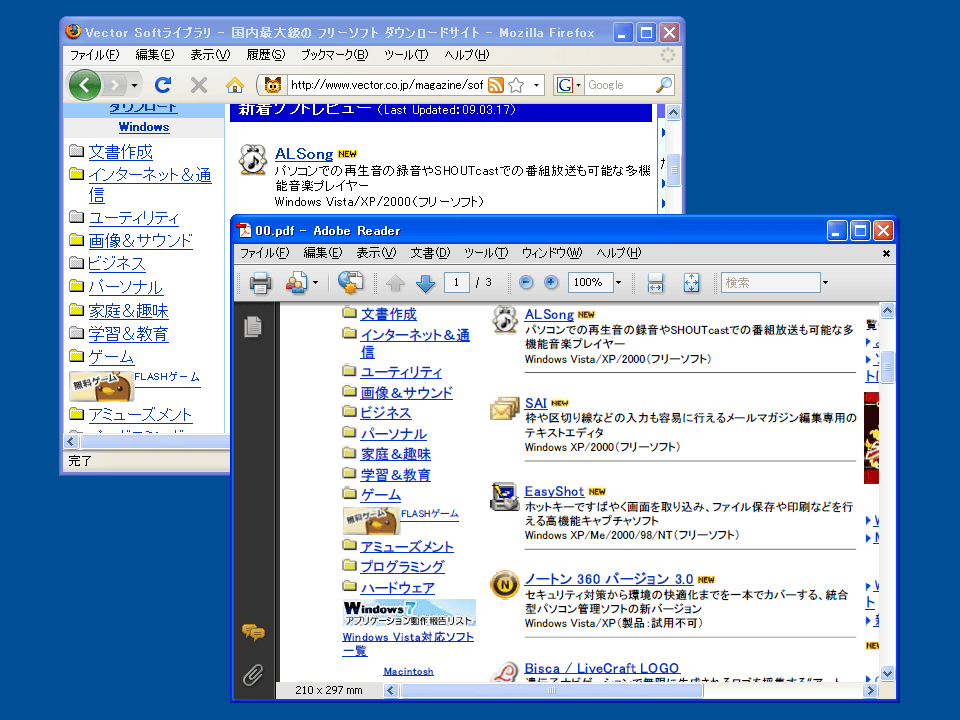
Task: Open 履歴 menu in Firefox
Action: point(266,55)
